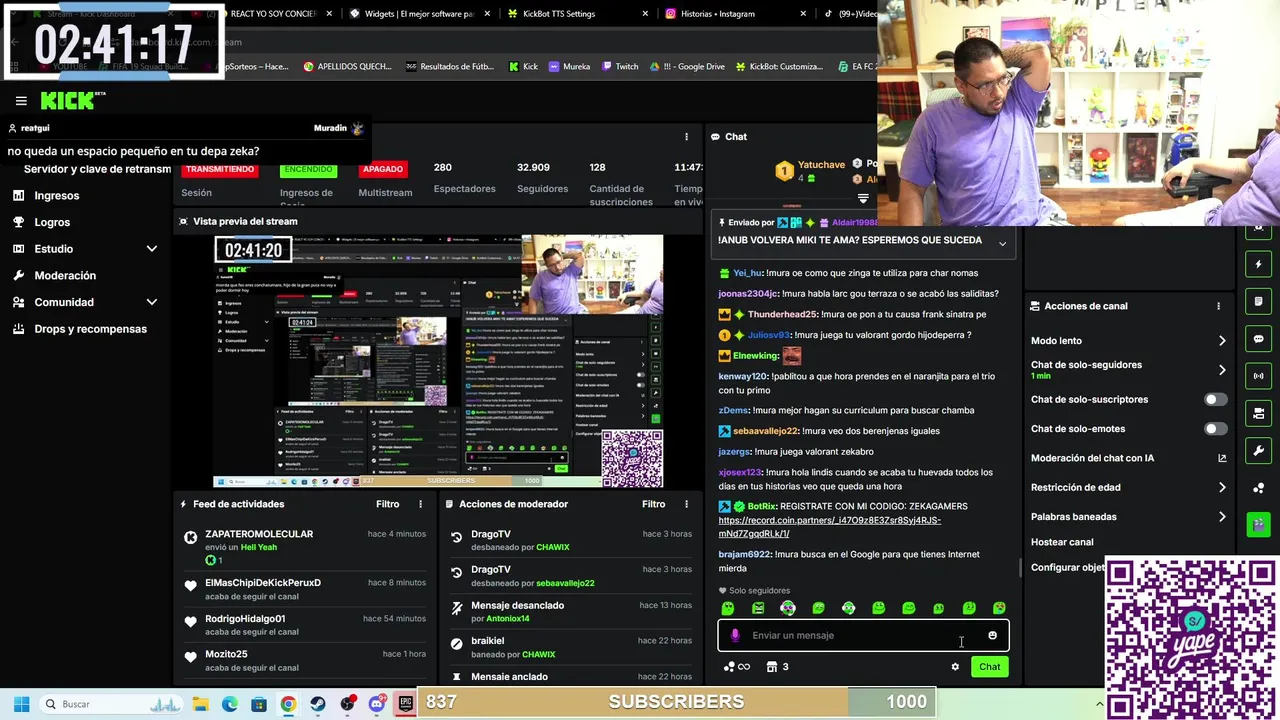Select the last emote in quick emote row
Viewport: 1280px width, 720px height.
pyautogui.click(x=999, y=608)
